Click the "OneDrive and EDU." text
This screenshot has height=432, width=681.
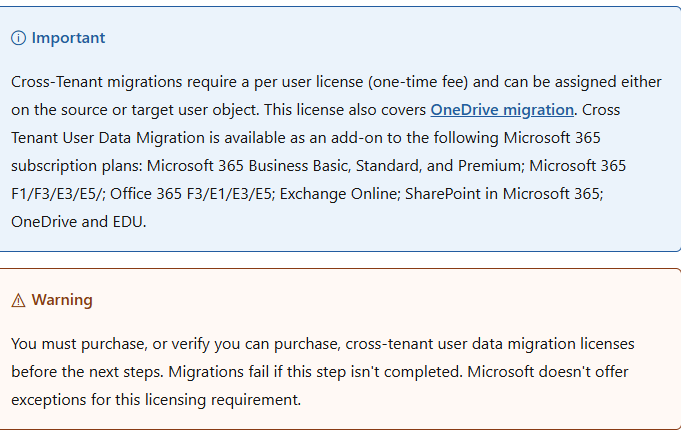[79, 222]
